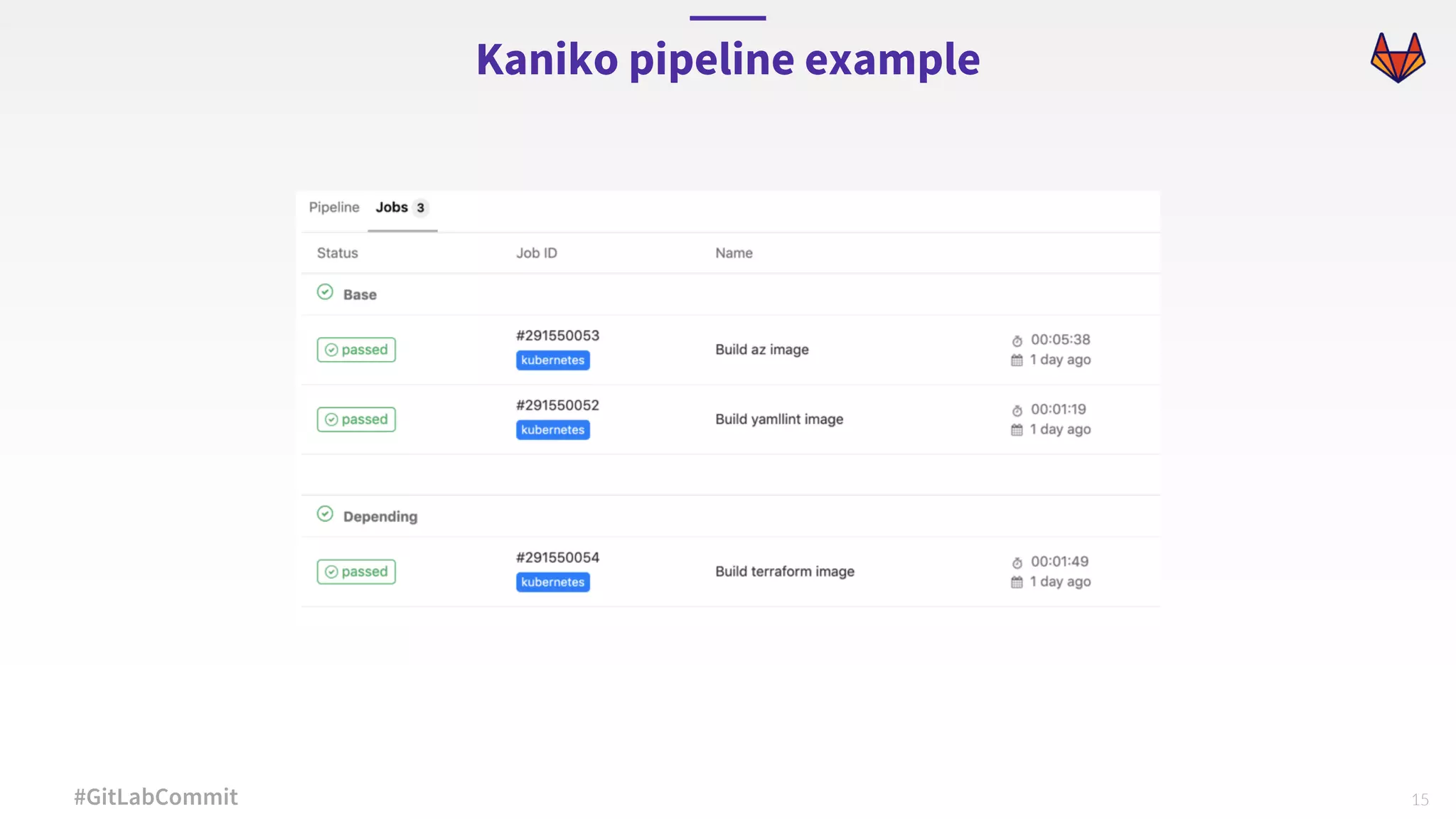Click stopwatch icon beside 00:01:49
Screen dimensions: 1456x819
click(x=1017, y=562)
